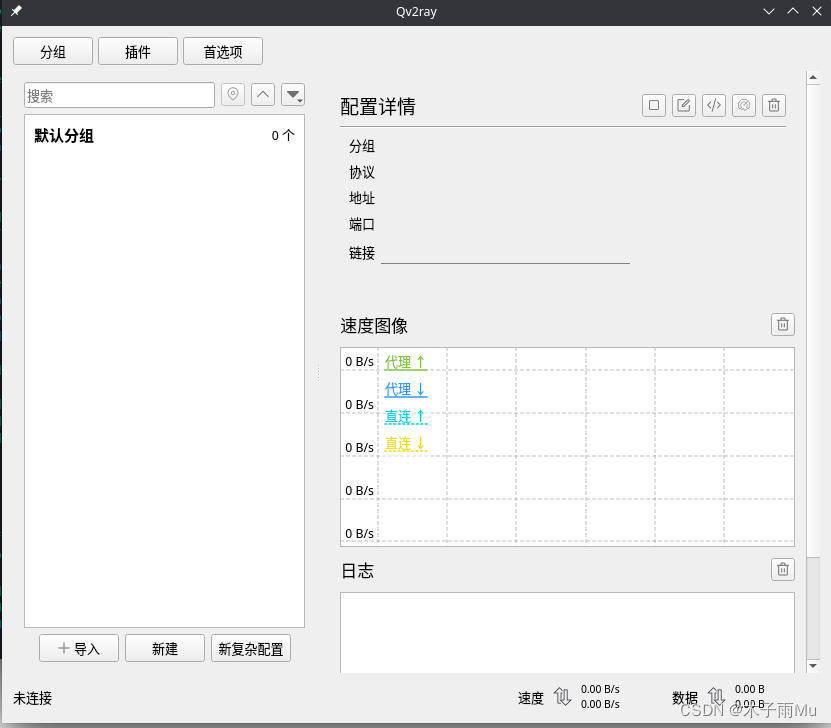The width and height of the screenshot is (831, 728).
Task: Locate the connected config using pin icon
Action: point(233,95)
